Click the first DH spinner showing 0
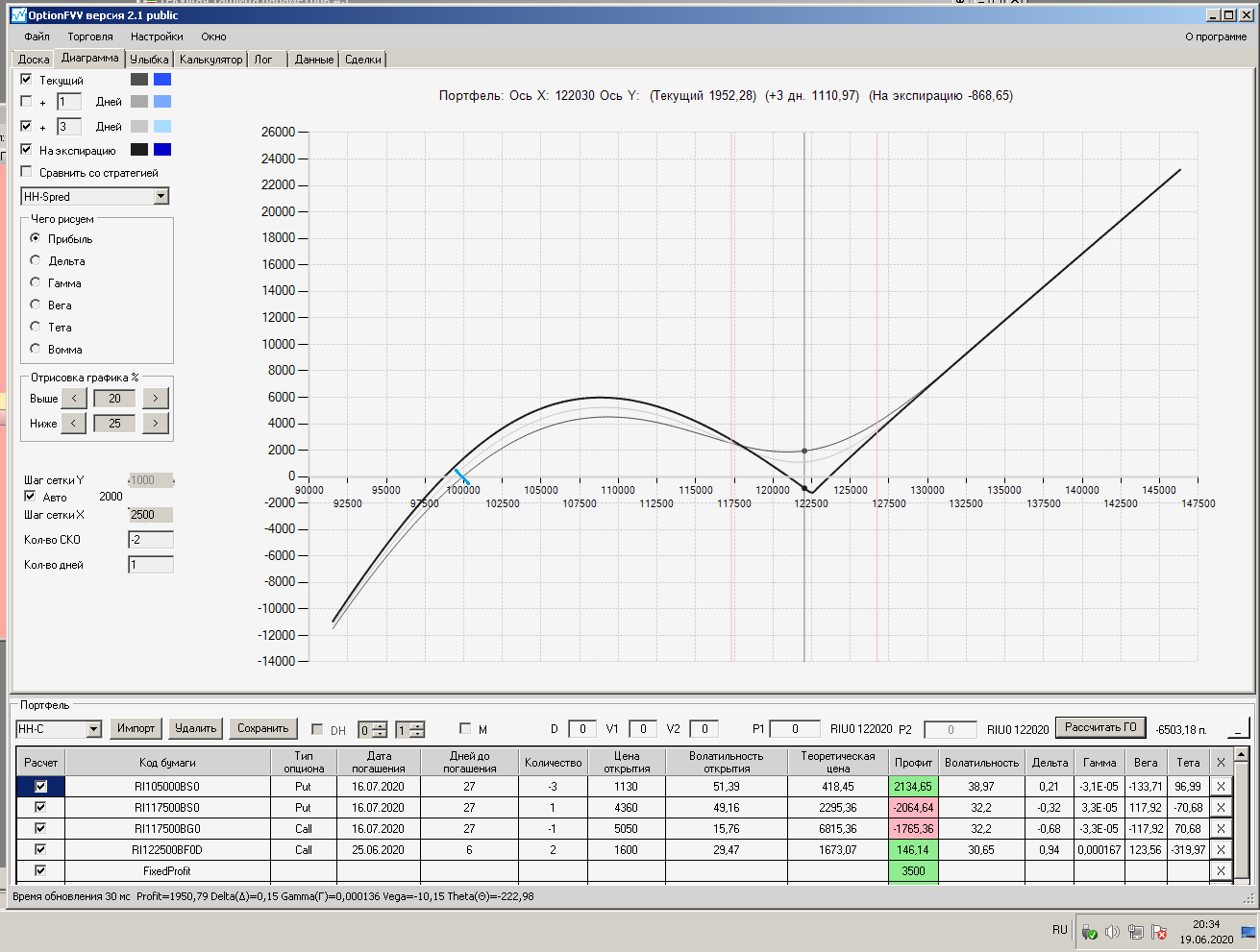1260x952 pixels. [372, 730]
